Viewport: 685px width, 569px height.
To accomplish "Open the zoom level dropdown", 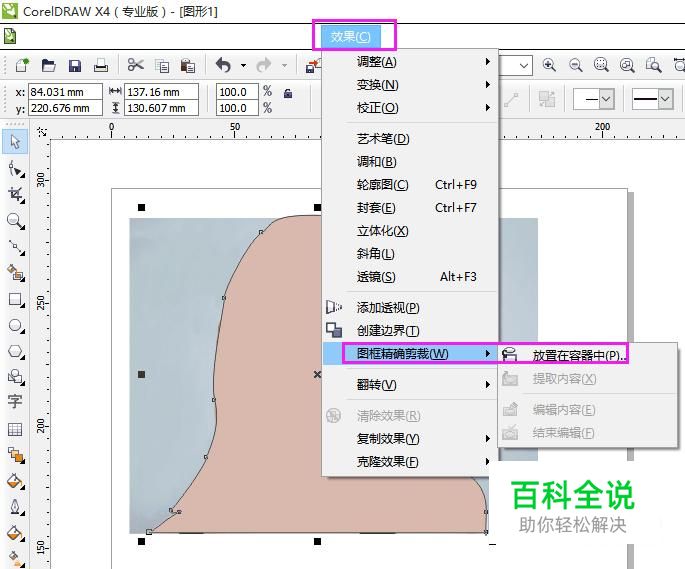I will click(523, 66).
